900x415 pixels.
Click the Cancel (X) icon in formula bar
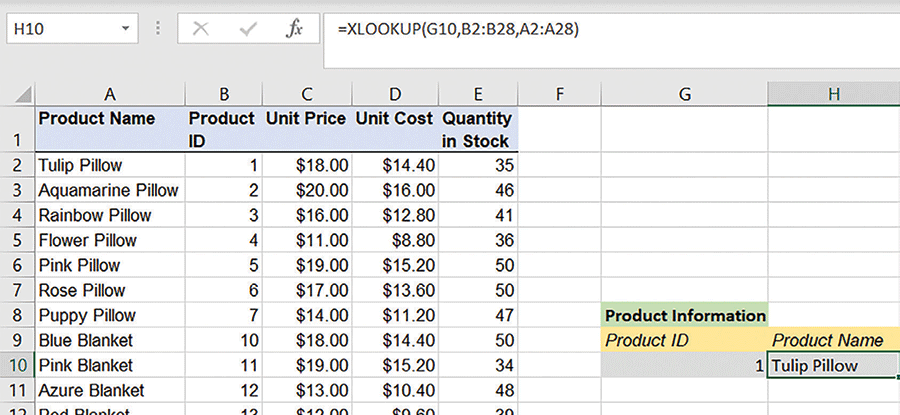pyautogui.click(x=201, y=30)
